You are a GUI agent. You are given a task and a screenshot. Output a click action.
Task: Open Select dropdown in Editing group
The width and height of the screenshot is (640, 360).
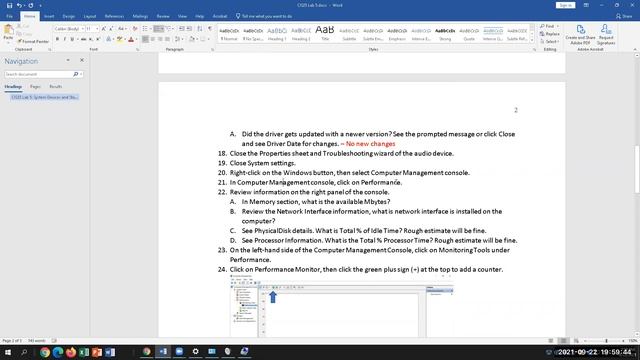pyautogui.click(x=549, y=42)
